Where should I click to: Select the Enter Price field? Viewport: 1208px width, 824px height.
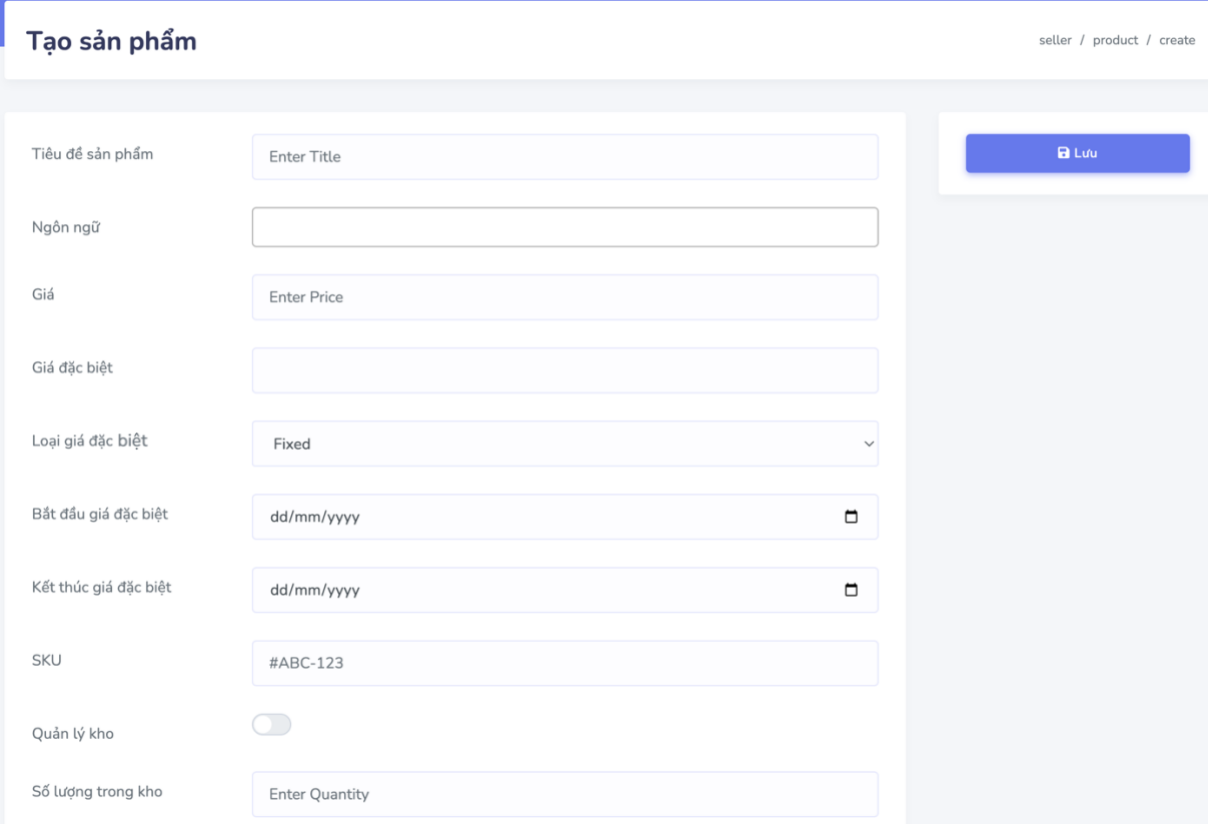pos(565,297)
